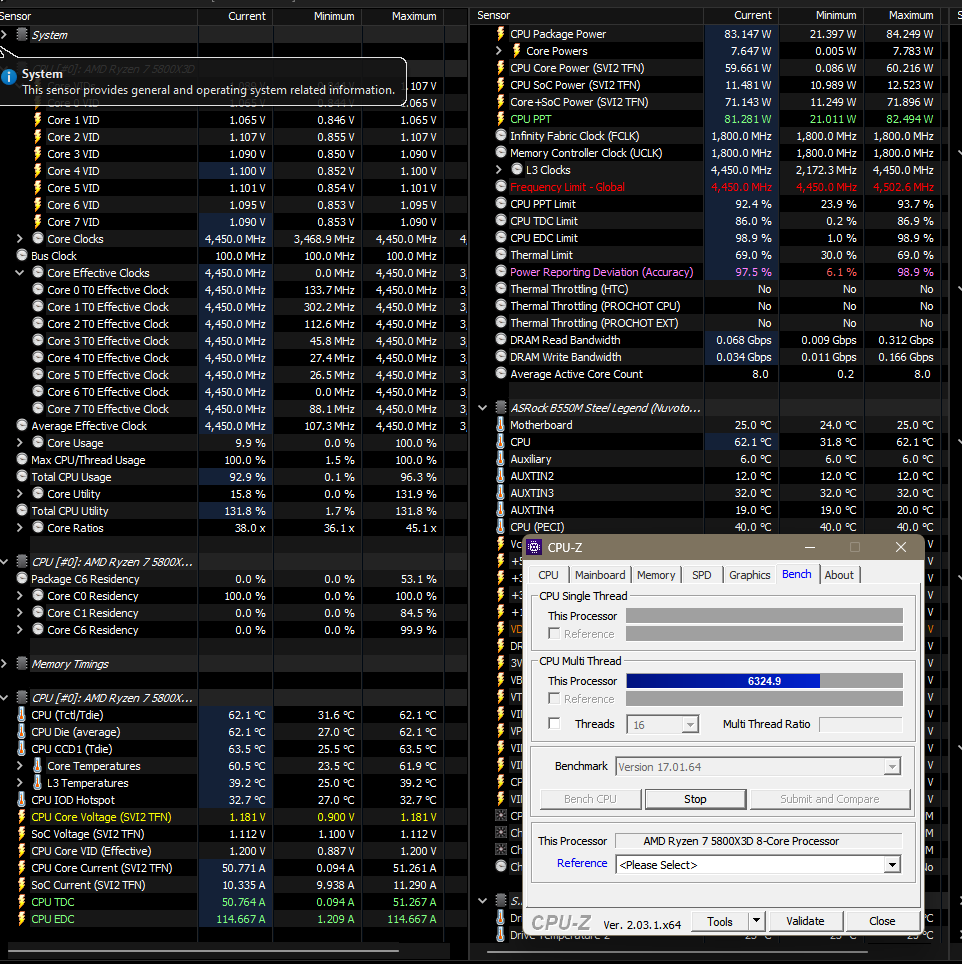Enable Reference checkbox under CPU Single Thread
Image resolution: width=962 pixels, height=964 pixels.
pyautogui.click(x=554, y=633)
